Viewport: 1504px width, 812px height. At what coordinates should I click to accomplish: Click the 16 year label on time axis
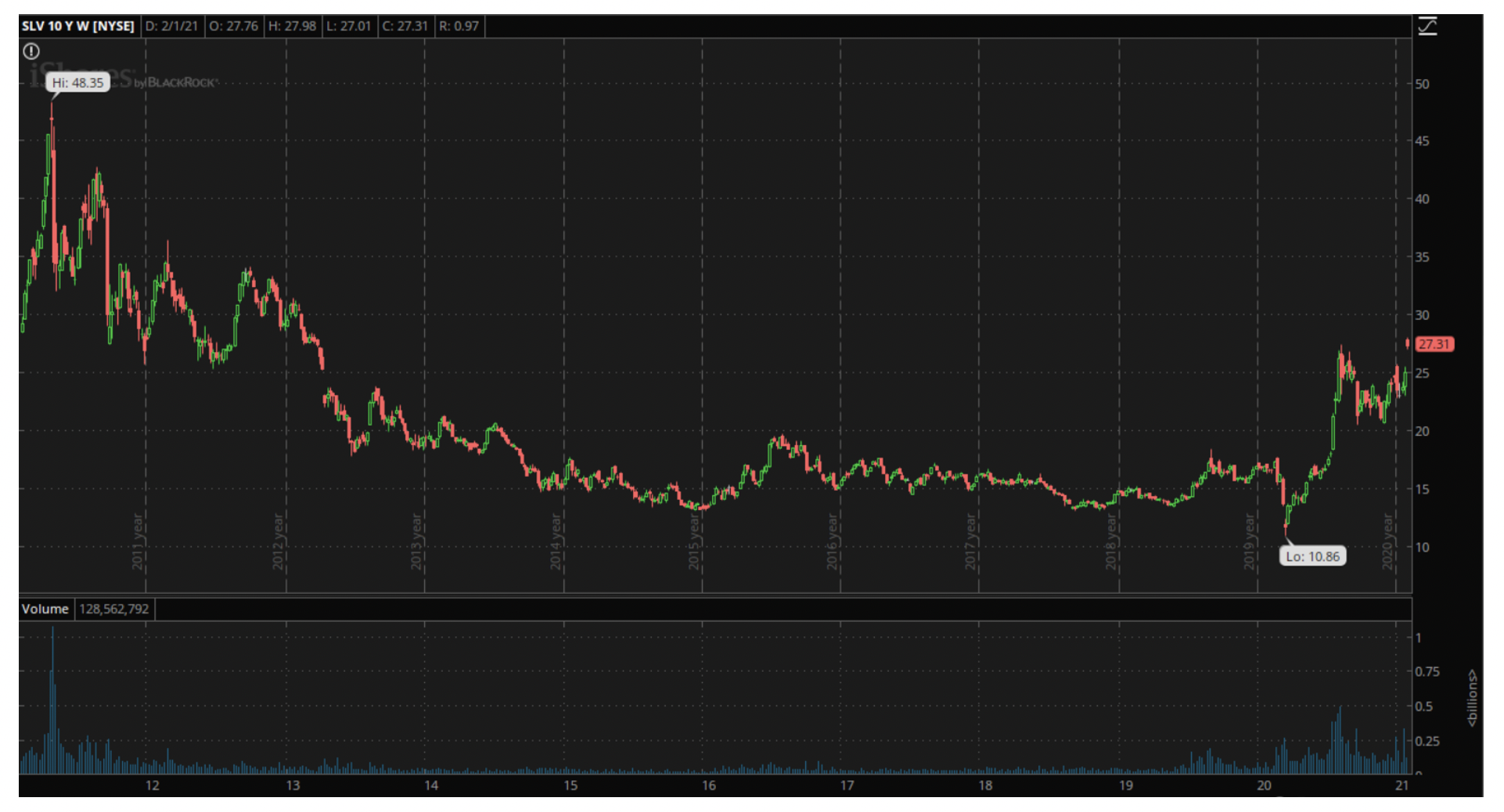coord(708,785)
